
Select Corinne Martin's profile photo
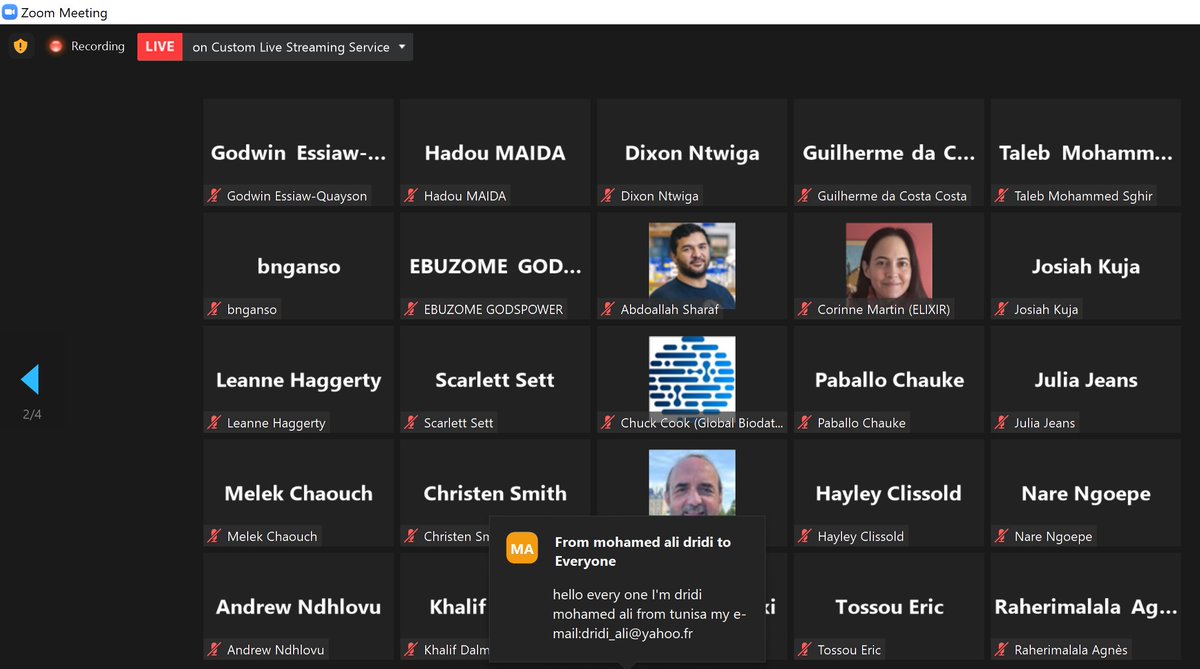point(889,265)
